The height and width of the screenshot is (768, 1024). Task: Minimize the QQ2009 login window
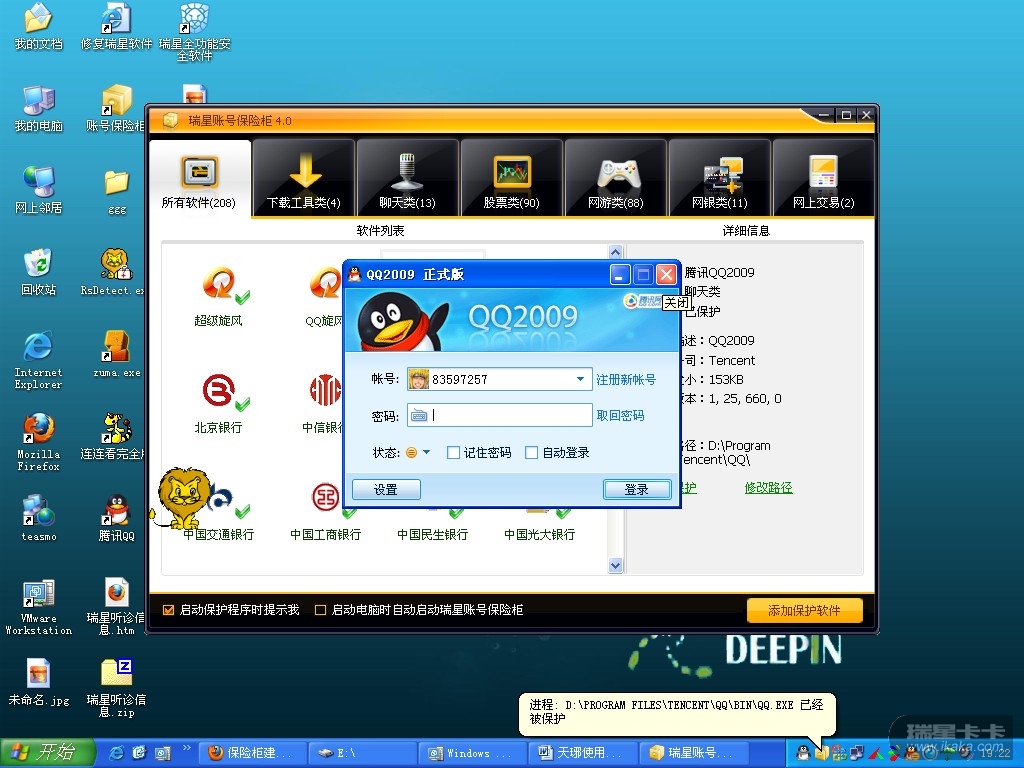(619, 274)
